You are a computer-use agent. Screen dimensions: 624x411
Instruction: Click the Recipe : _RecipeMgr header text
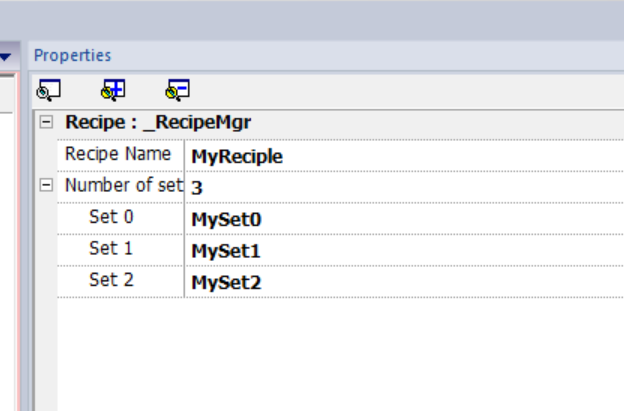tap(158, 122)
